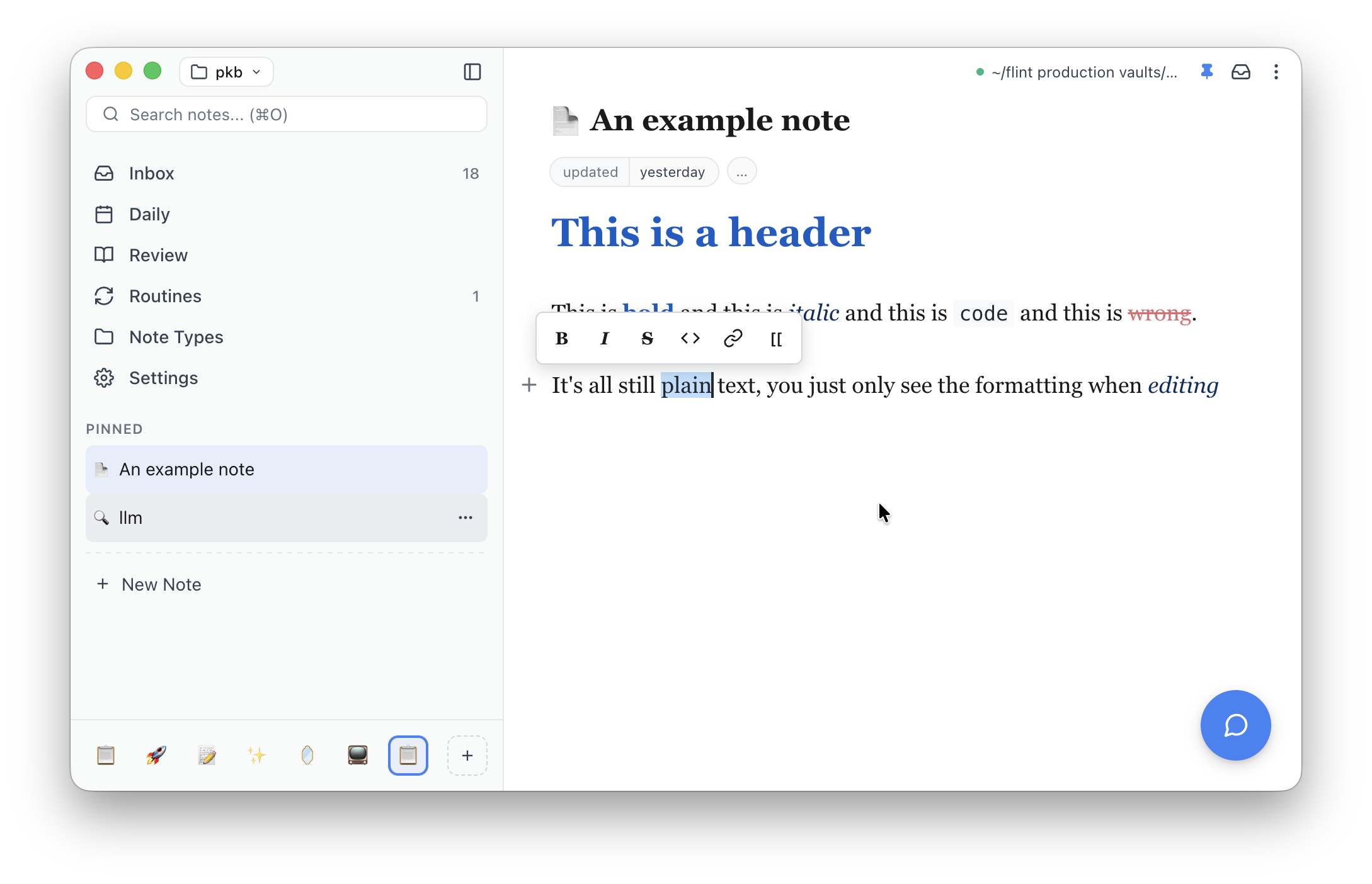Screen dimensions: 1372x884
Task: Unpin the note using the blue pin
Action: 1208,72
